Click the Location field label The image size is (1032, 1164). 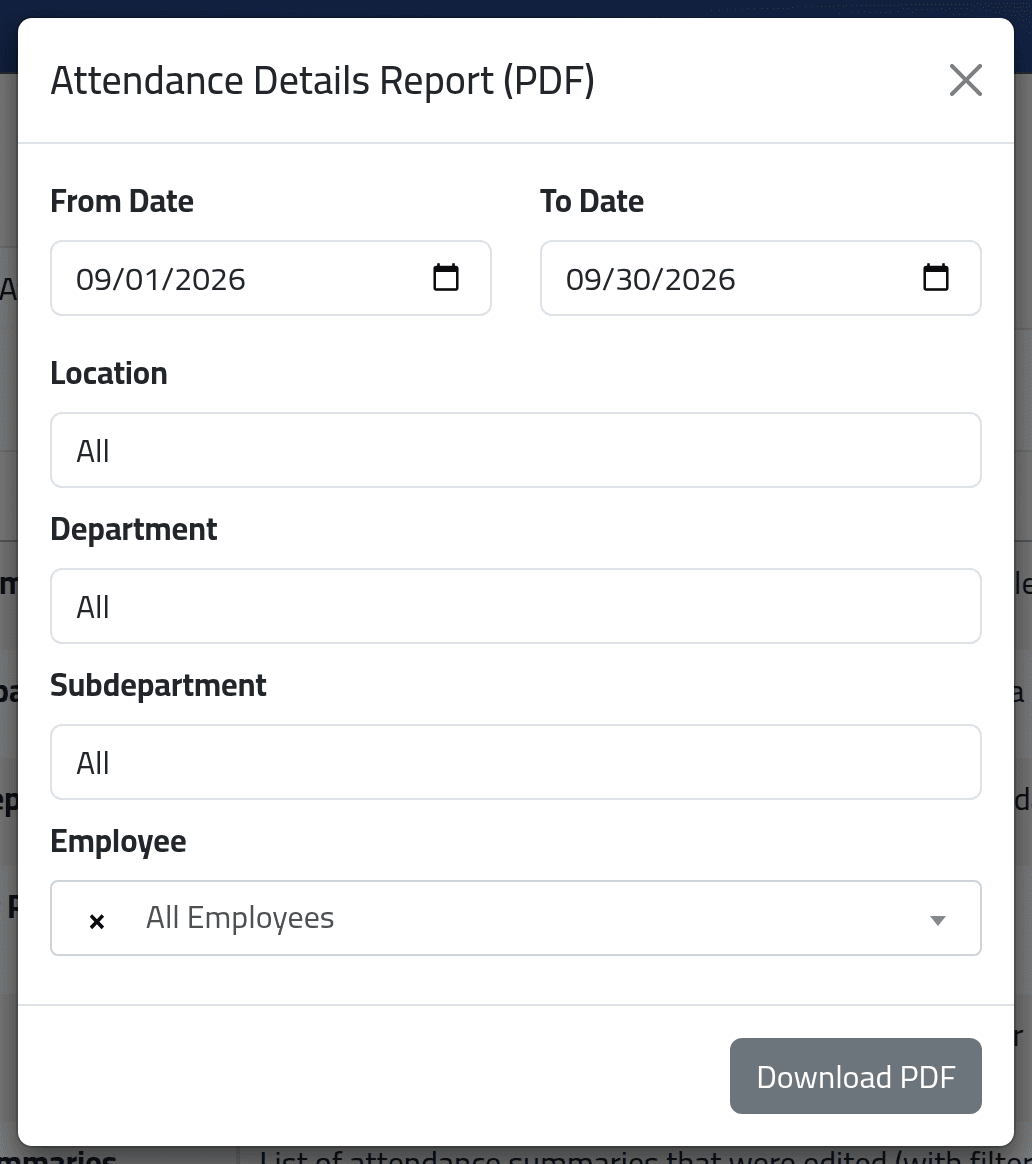coord(109,373)
